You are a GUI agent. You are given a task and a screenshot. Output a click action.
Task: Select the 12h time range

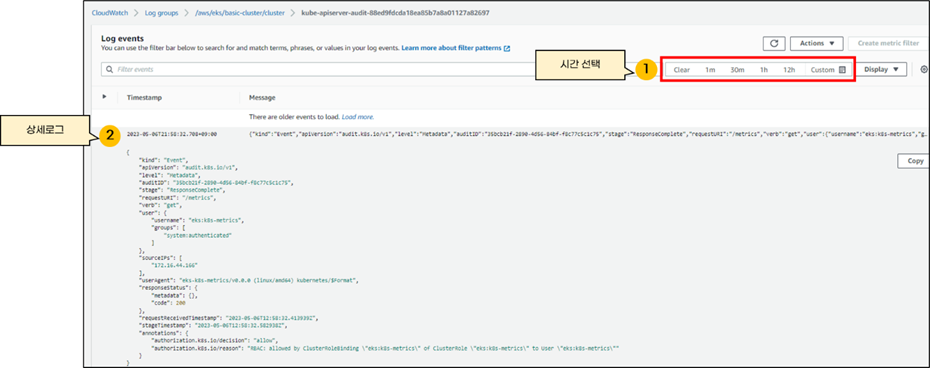click(789, 69)
